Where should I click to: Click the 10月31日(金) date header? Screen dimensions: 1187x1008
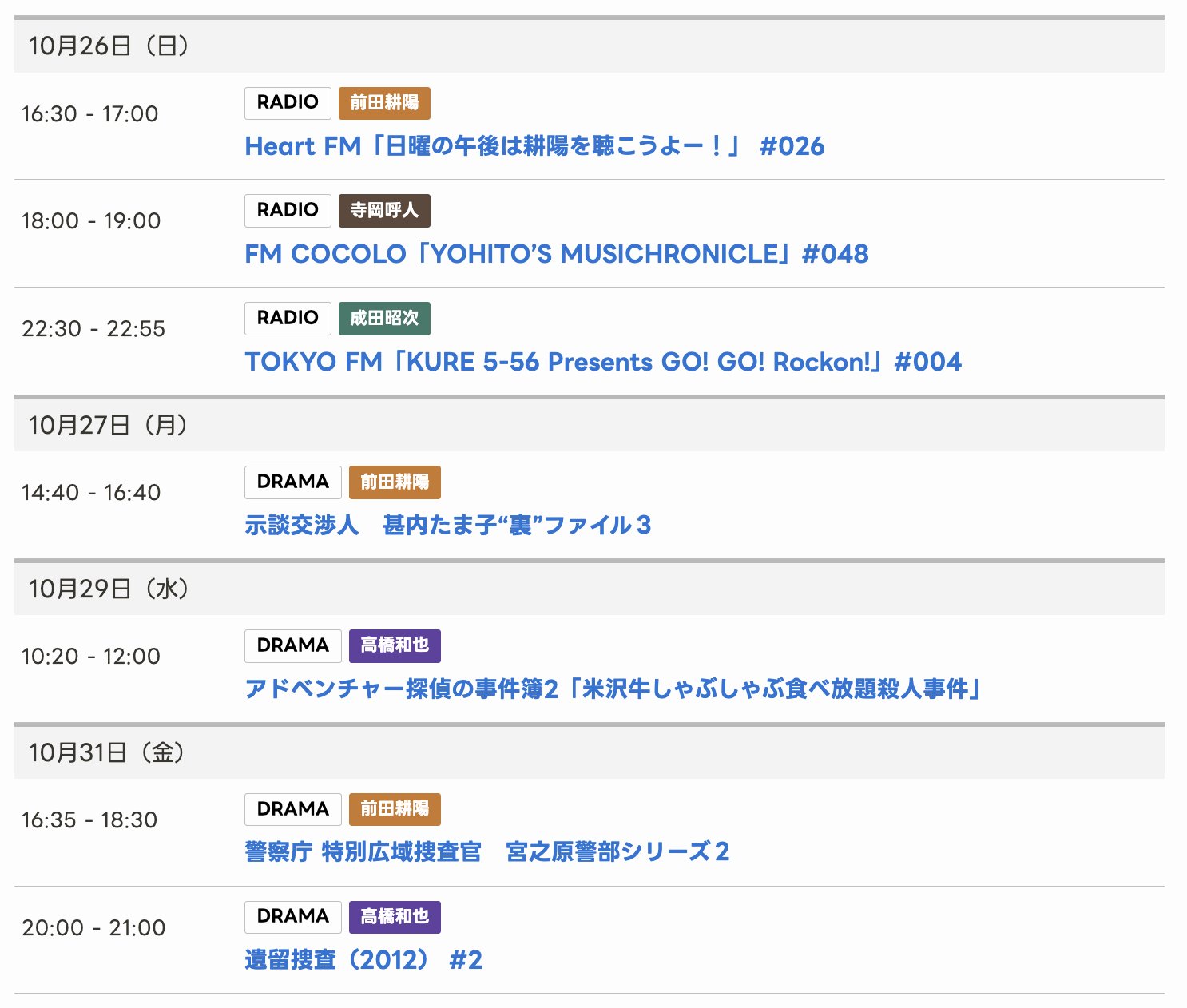pyautogui.click(x=107, y=752)
